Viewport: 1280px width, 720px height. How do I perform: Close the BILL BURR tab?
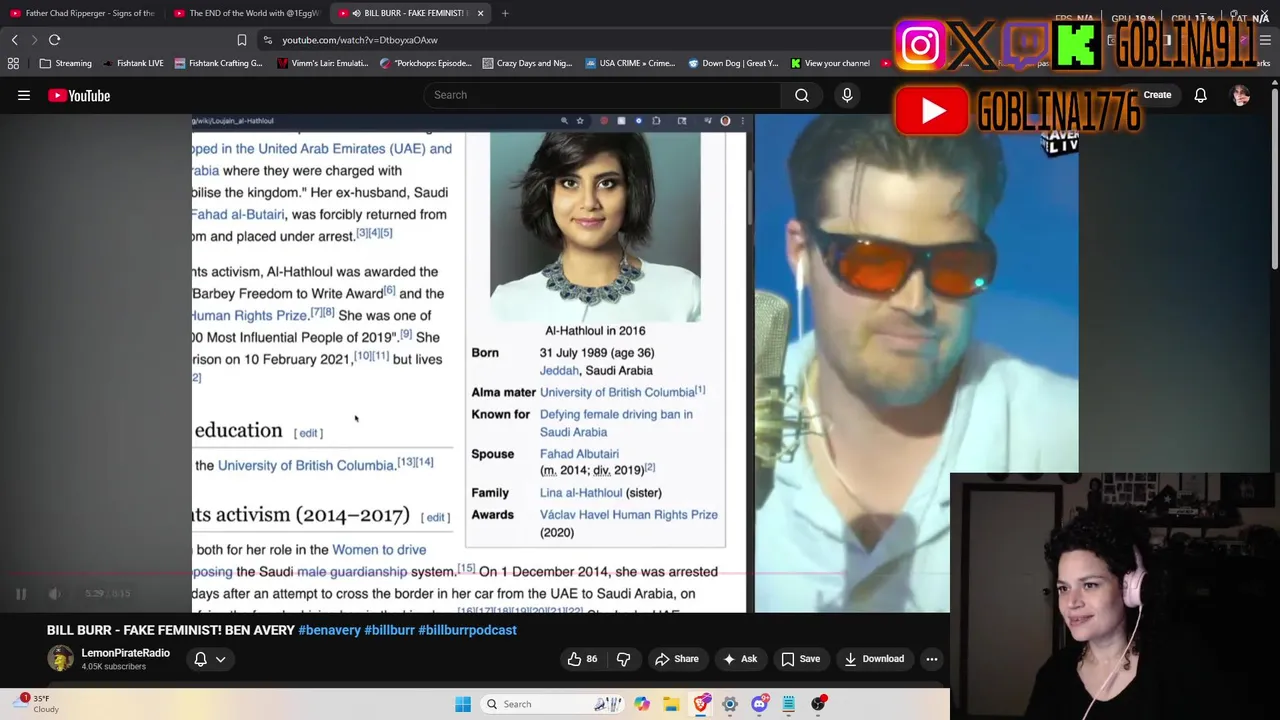point(480,13)
